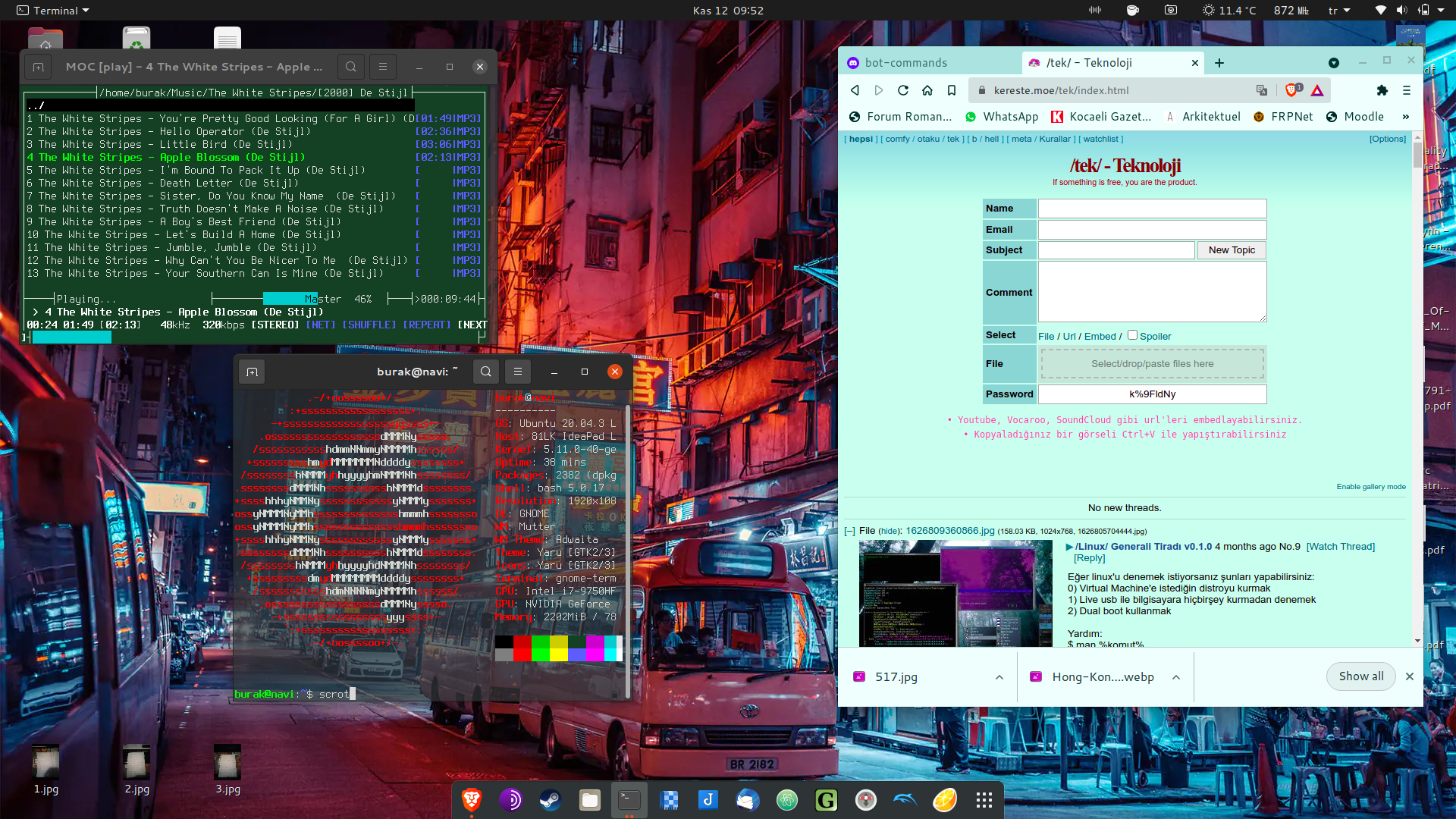Collapse thread with the [–] toggle
Viewport: 1456px width, 819px height.
(x=849, y=531)
